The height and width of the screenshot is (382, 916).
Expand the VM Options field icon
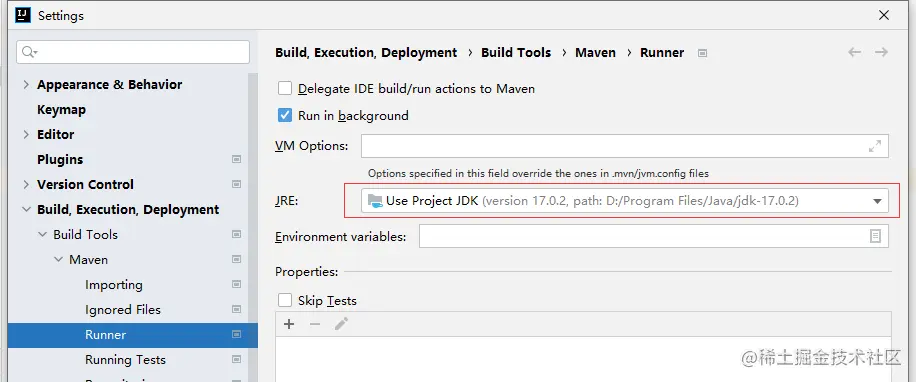pyautogui.click(x=875, y=146)
